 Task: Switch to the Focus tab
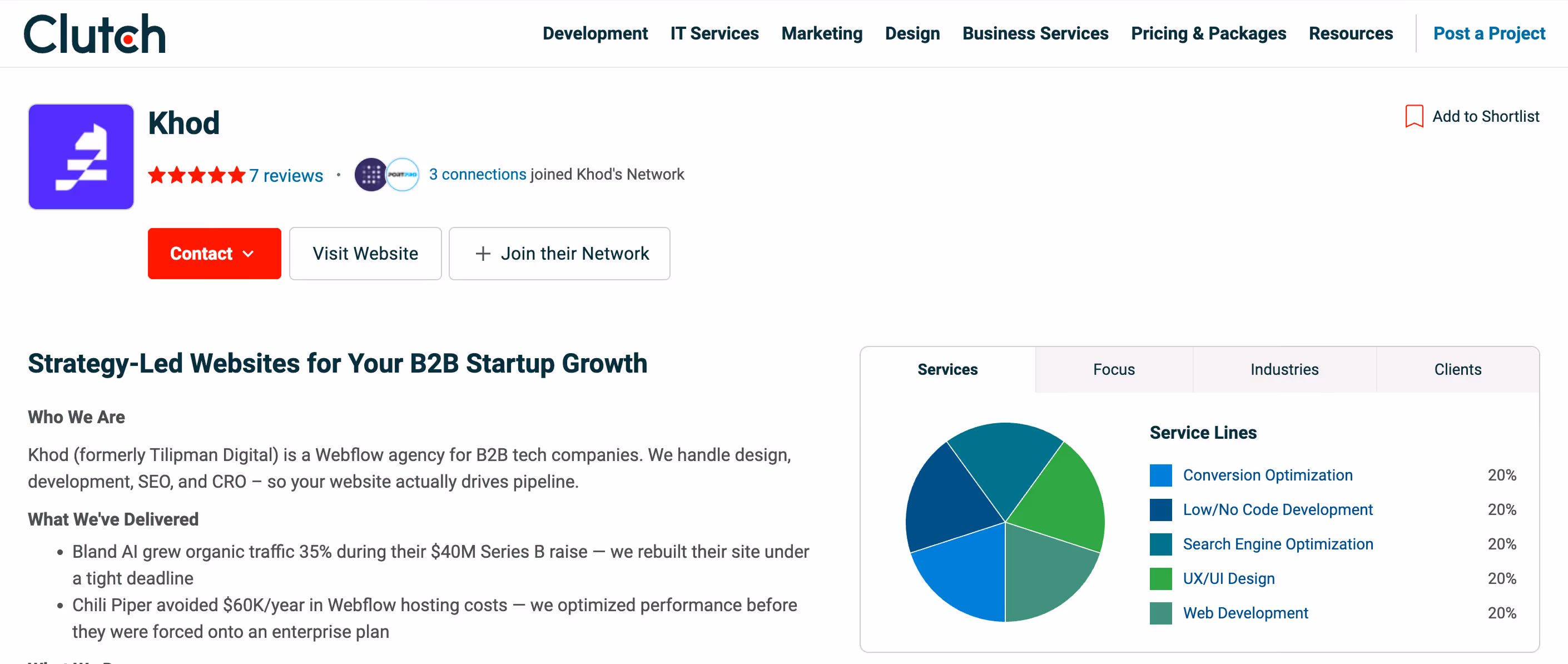(1114, 369)
